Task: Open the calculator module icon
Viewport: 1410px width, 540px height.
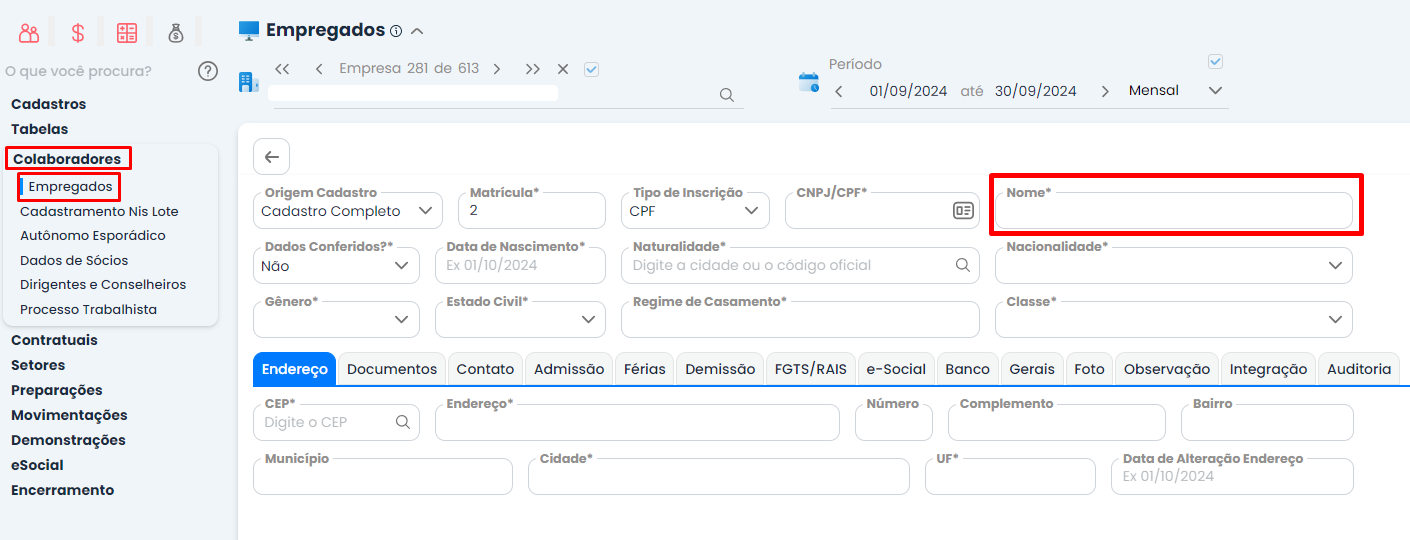Action: (127, 33)
